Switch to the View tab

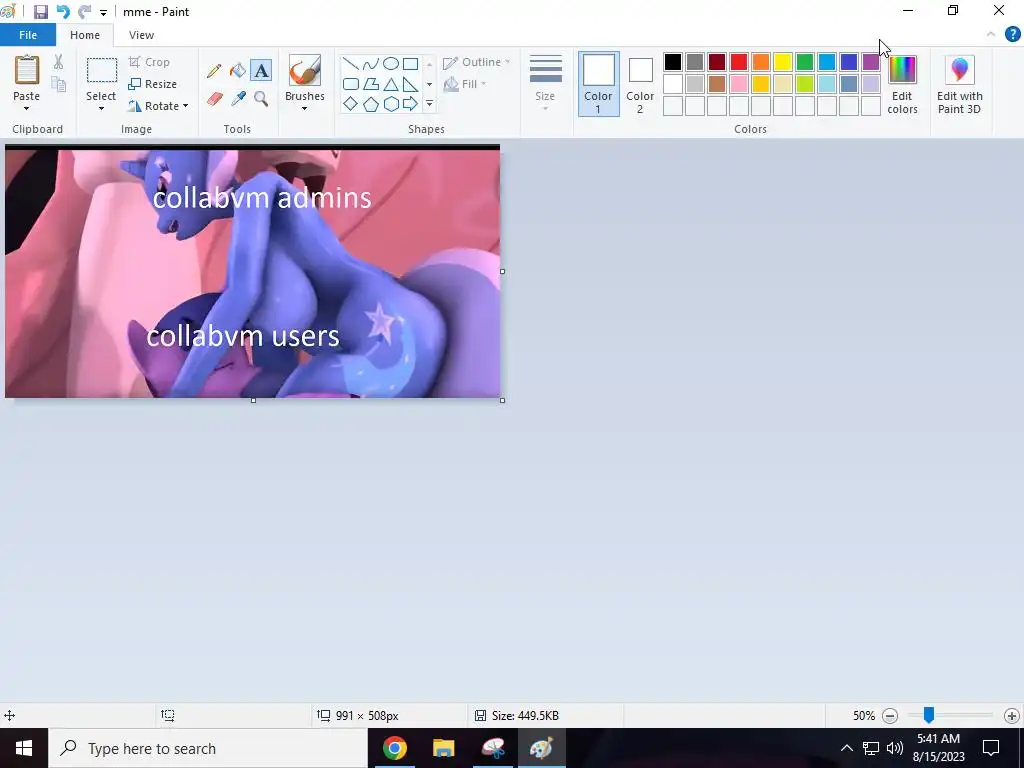coord(141,35)
